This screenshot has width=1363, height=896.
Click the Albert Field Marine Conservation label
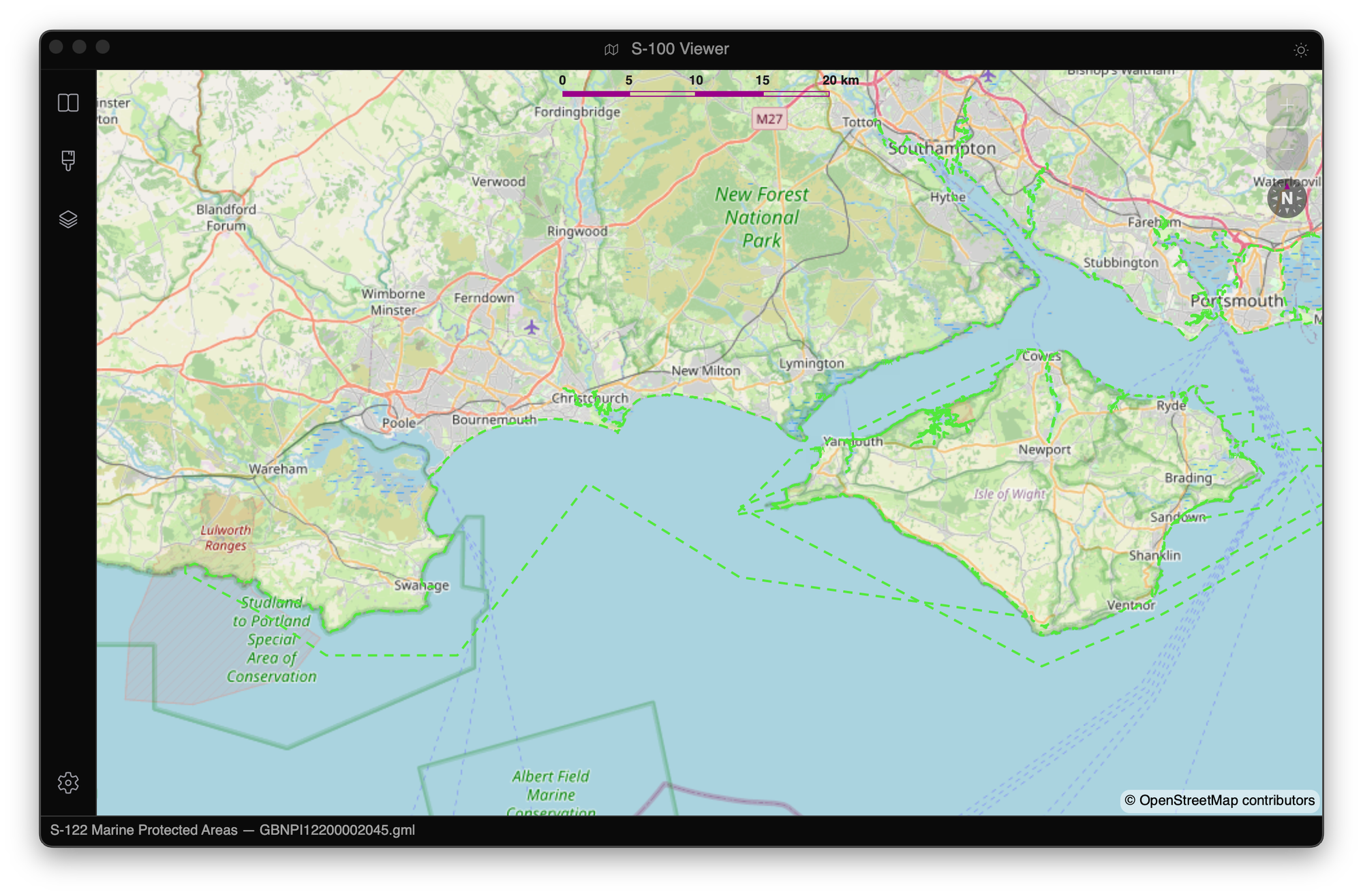click(x=551, y=792)
